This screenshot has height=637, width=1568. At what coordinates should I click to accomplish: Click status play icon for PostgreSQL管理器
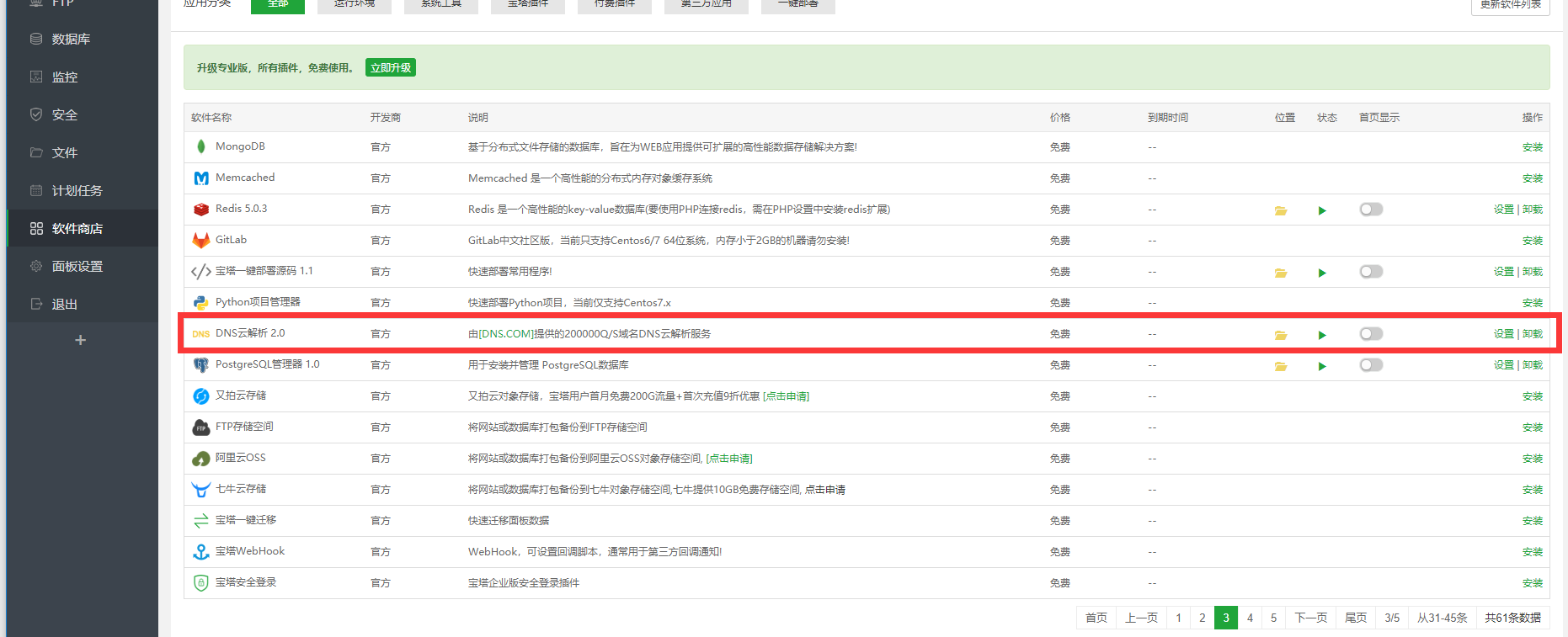coord(1322,366)
